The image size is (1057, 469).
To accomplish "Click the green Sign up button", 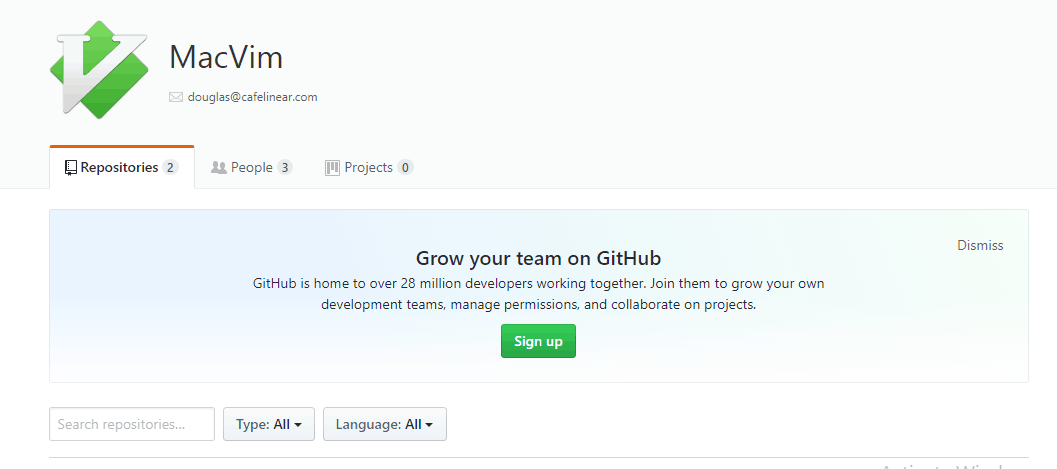I will 538,341.
